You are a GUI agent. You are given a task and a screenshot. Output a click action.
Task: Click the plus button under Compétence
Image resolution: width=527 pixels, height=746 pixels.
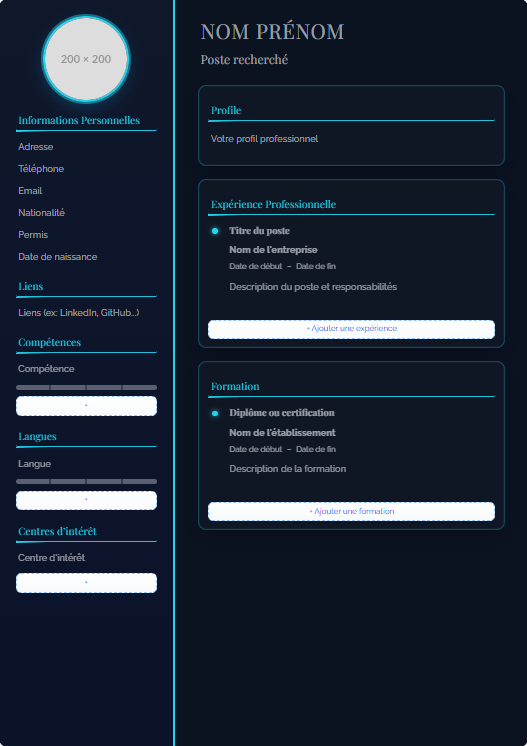(86, 406)
